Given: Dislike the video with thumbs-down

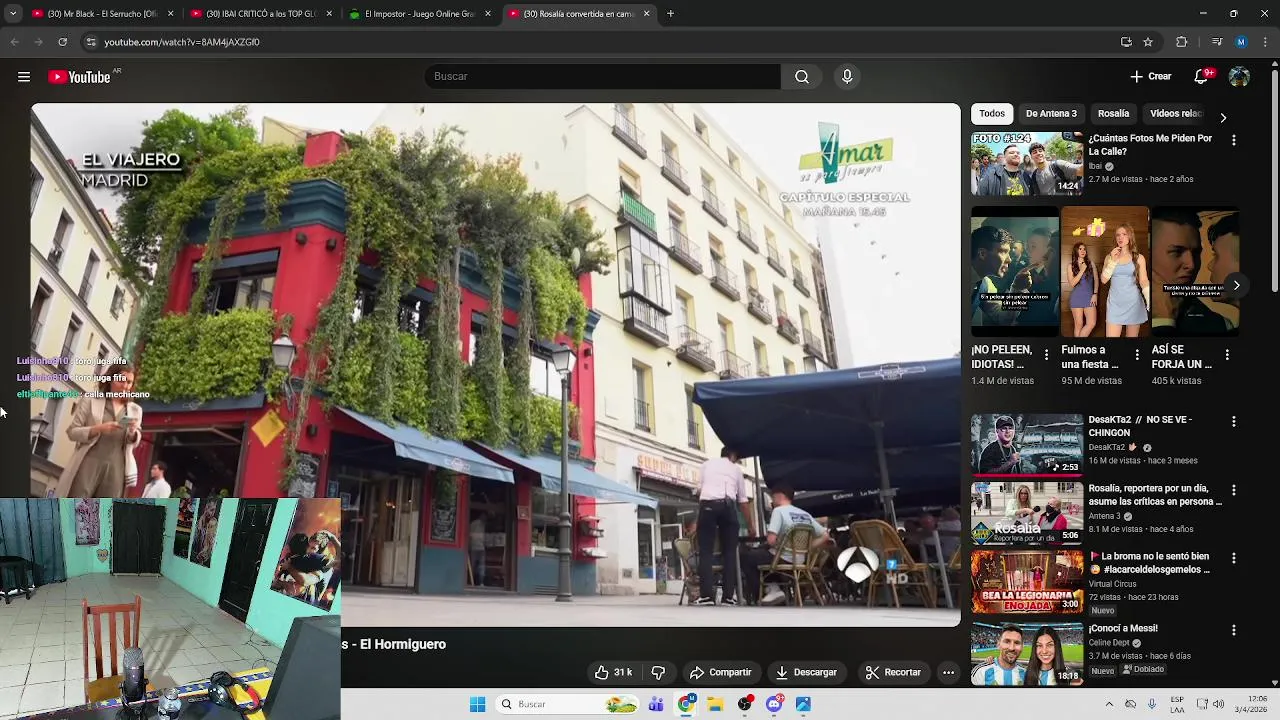Looking at the screenshot, I should coord(658,672).
